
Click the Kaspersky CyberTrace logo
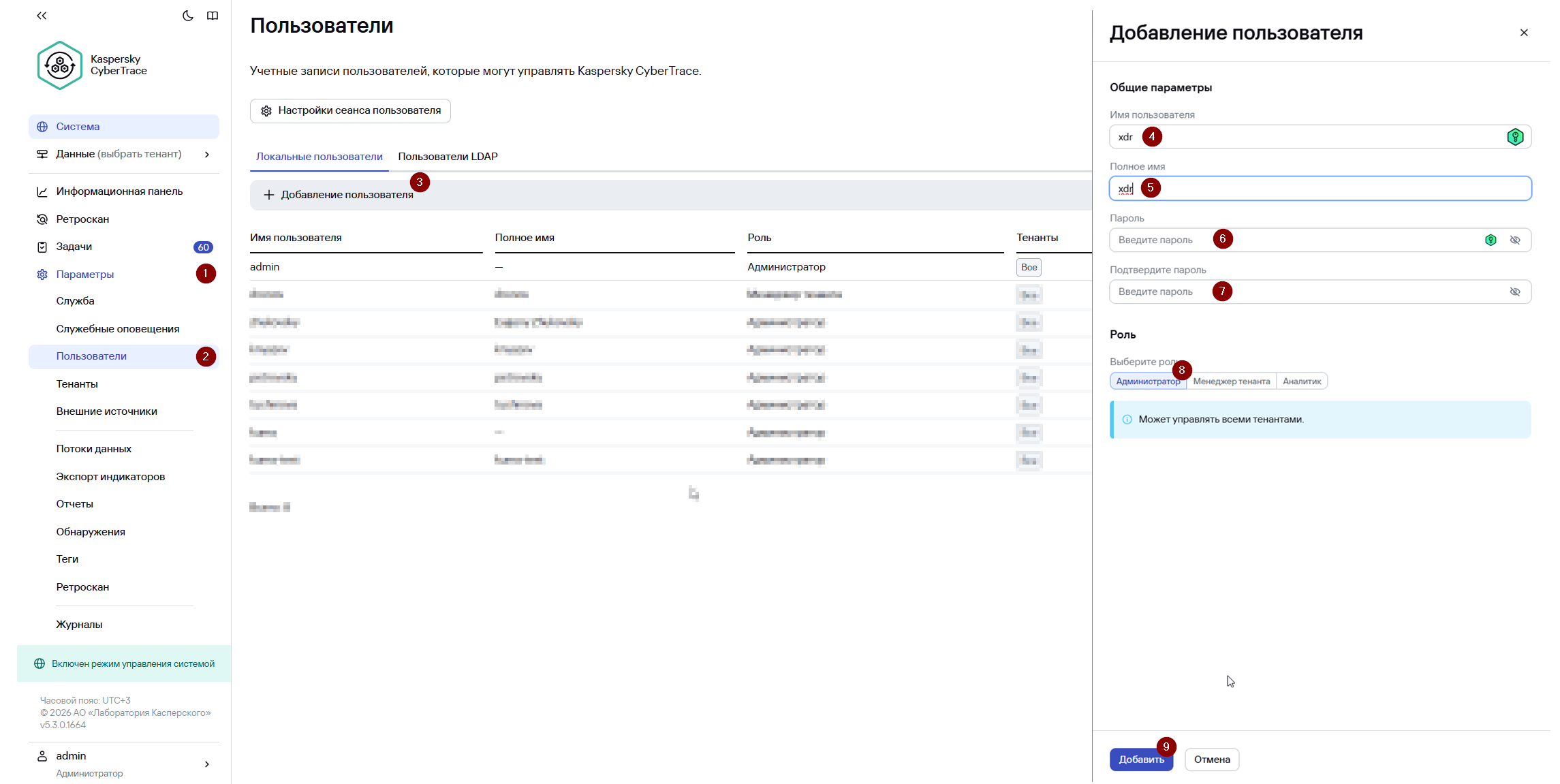pos(60,65)
